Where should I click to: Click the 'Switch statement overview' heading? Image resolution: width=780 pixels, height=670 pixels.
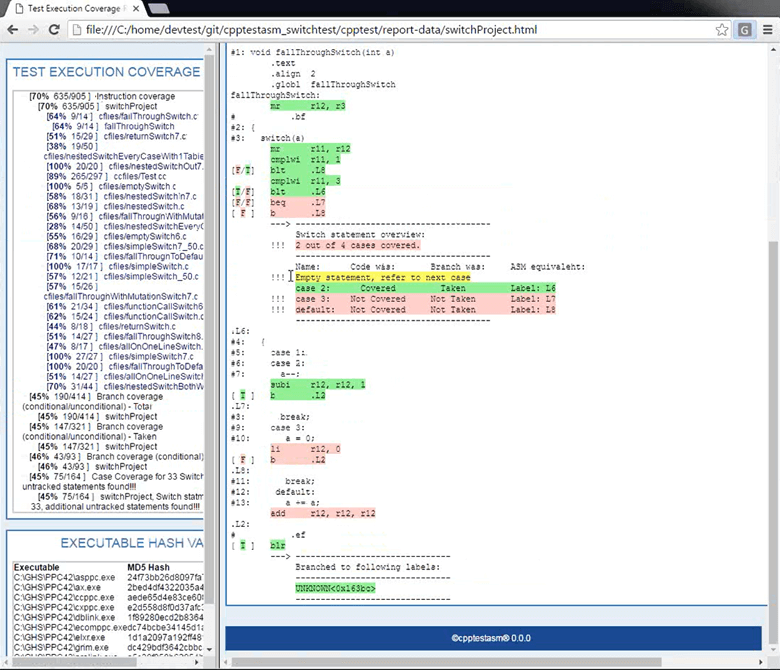[x=360, y=235]
